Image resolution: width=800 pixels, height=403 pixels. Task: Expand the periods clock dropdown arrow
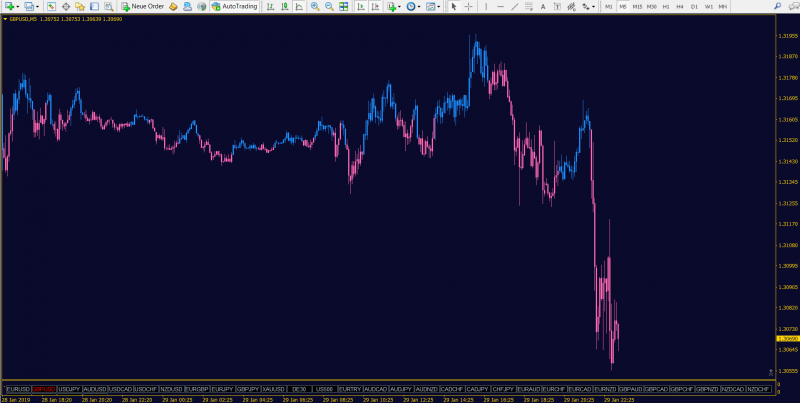coord(419,7)
